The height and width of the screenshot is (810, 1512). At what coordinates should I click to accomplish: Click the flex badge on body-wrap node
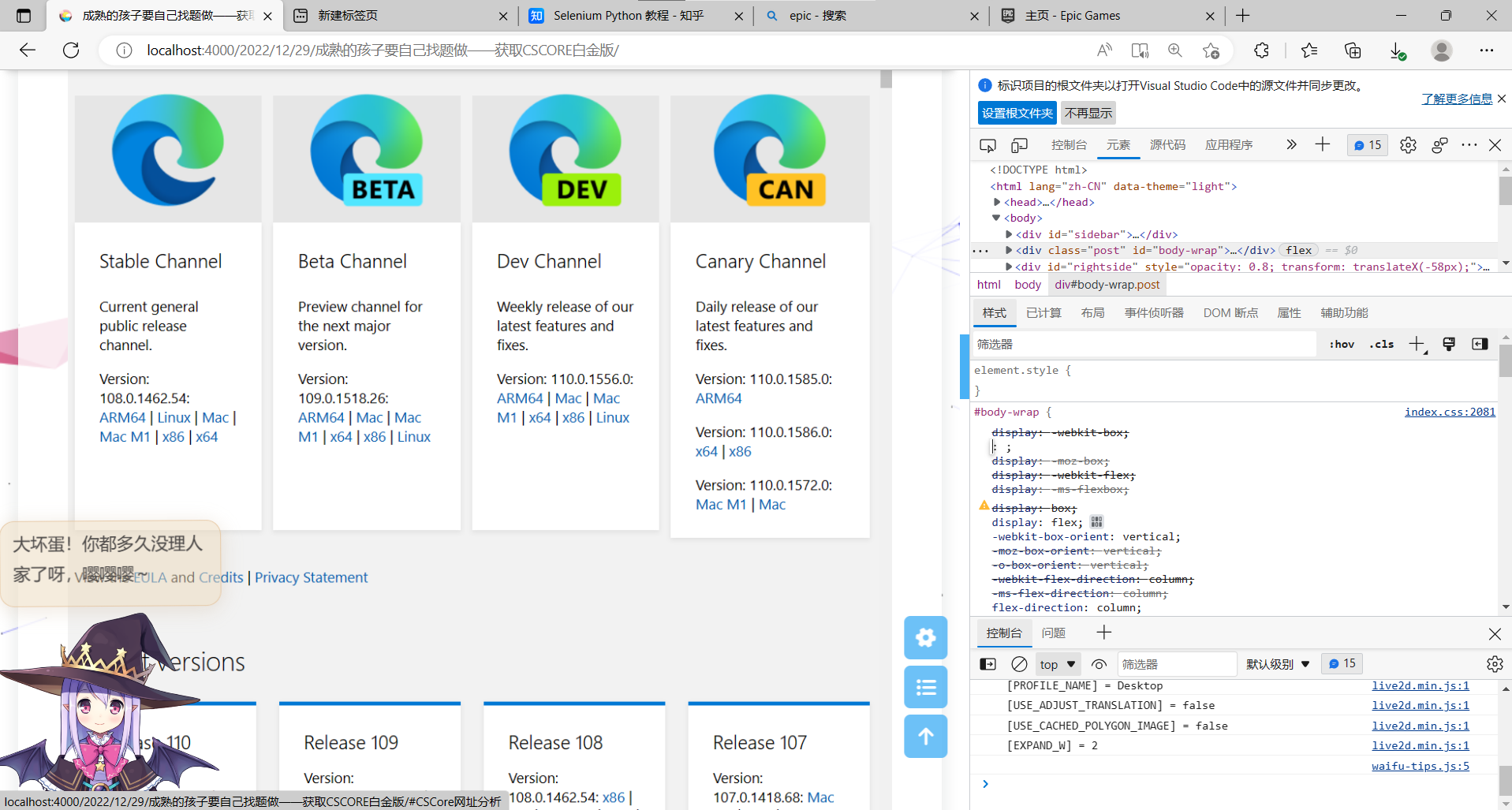point(1298,250)
